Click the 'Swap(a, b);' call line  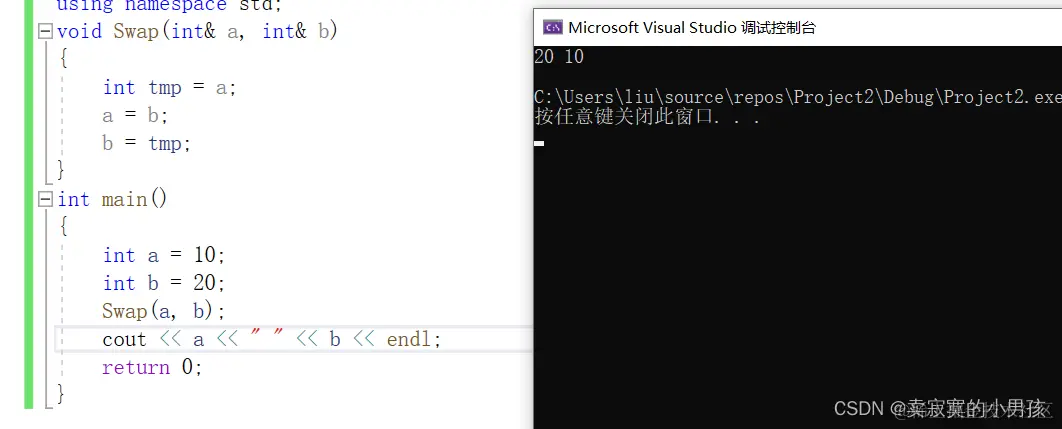pyautogui.click(x=163, y=311)
